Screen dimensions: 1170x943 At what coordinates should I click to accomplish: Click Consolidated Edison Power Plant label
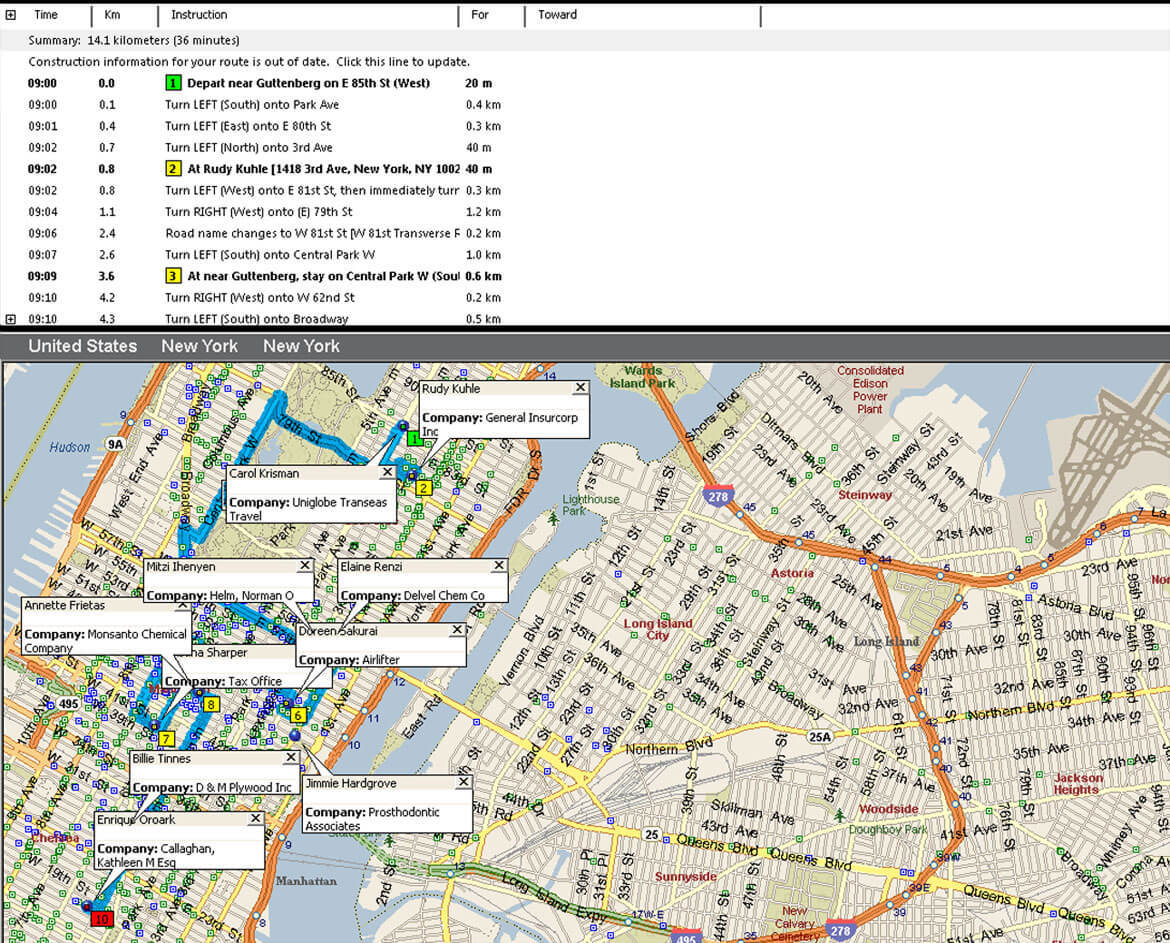pos(870,389)
